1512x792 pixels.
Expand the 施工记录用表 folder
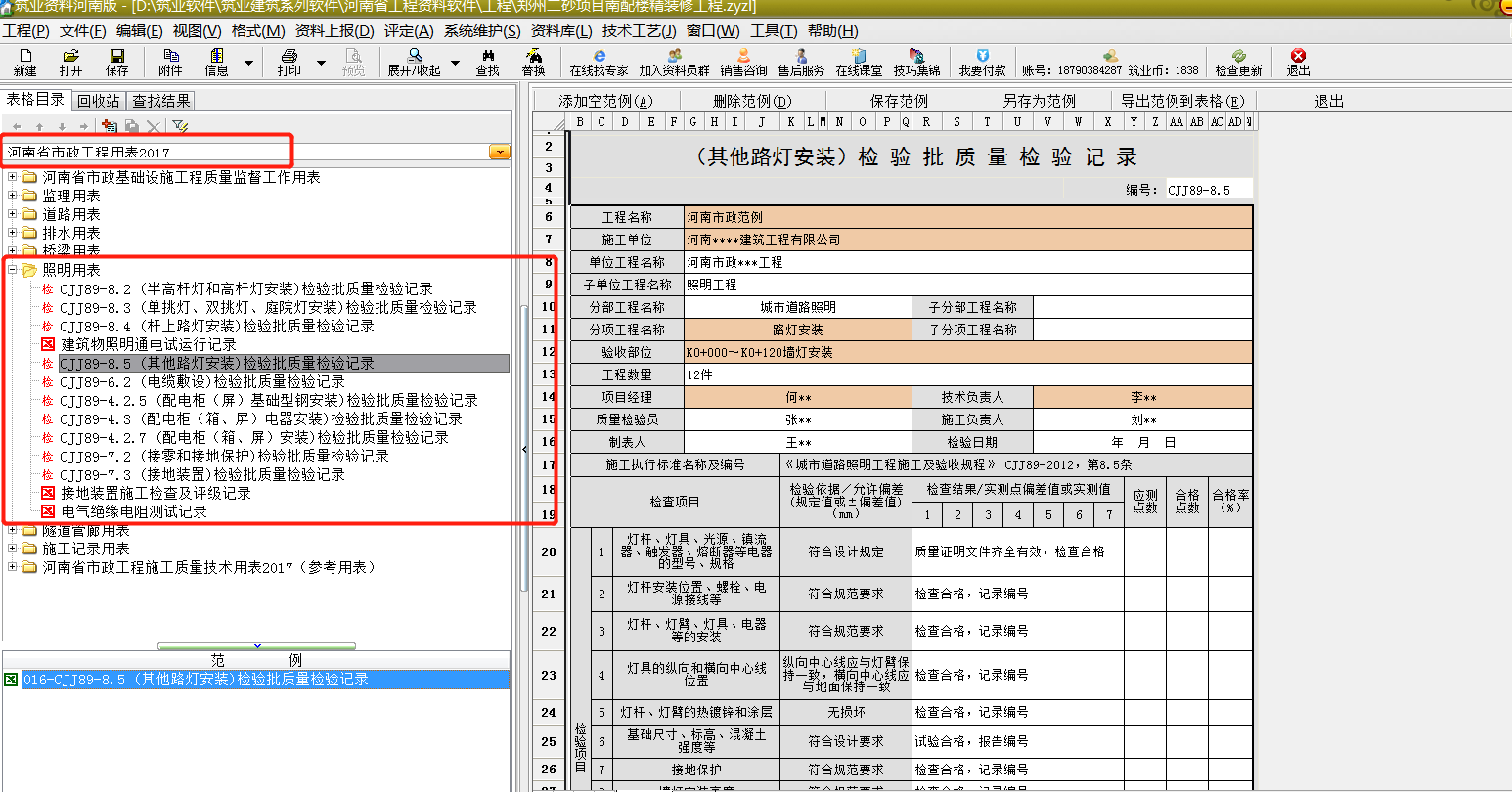[13, 549]
